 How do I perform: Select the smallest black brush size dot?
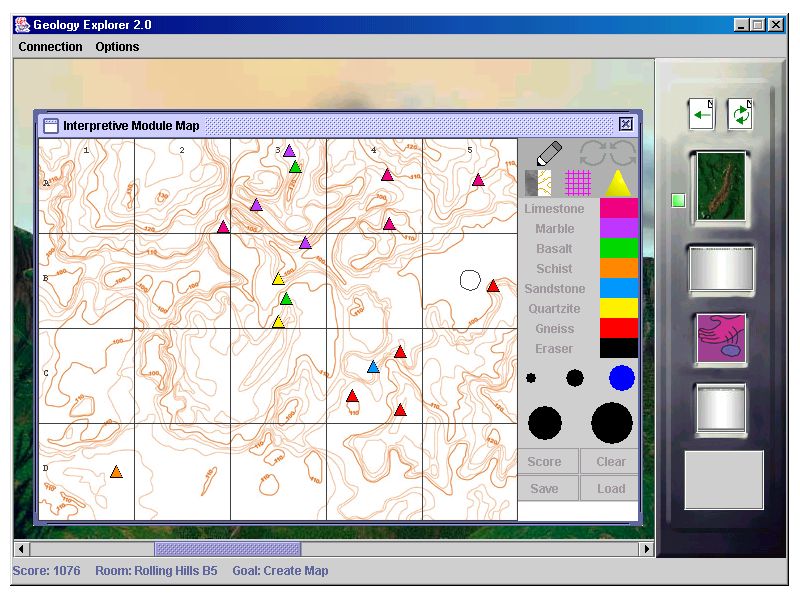click(531, 378)
